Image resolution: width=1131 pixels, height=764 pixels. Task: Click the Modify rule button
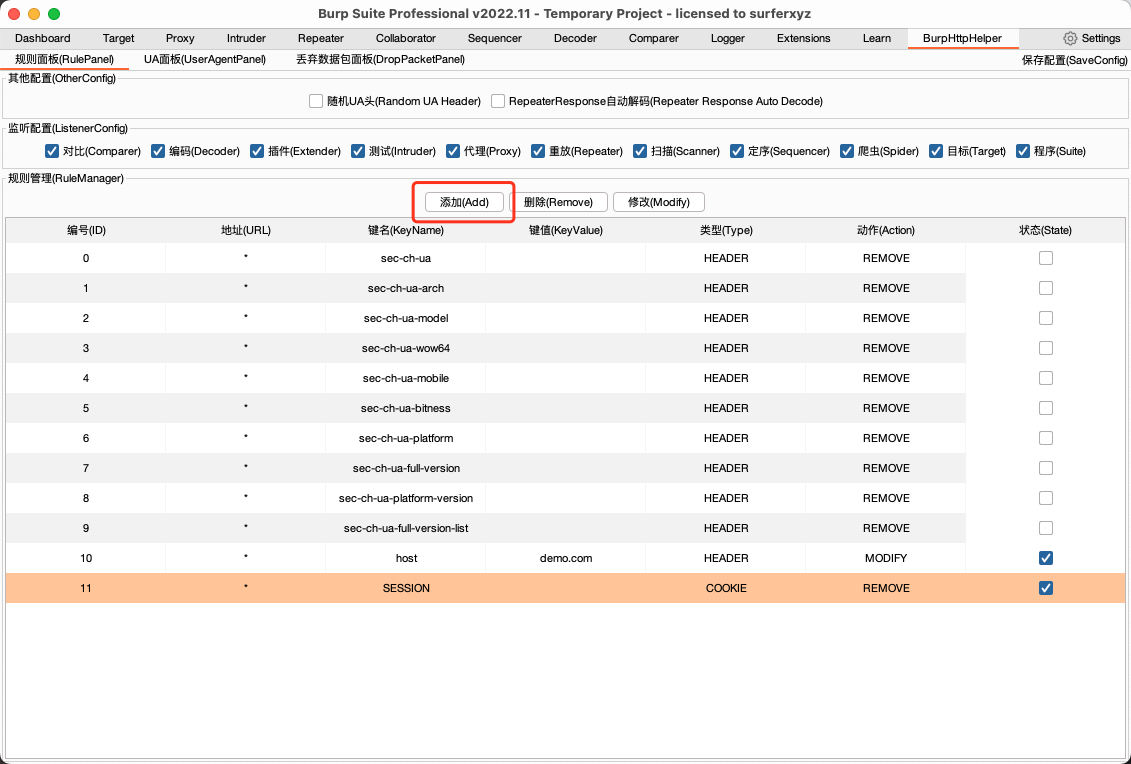pyautogui.click(x=659, y=202)
